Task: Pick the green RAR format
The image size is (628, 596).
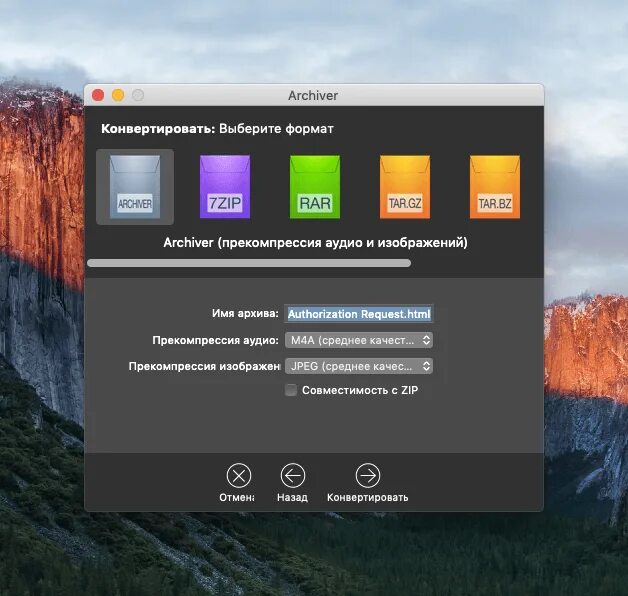Action: [315, 187]
